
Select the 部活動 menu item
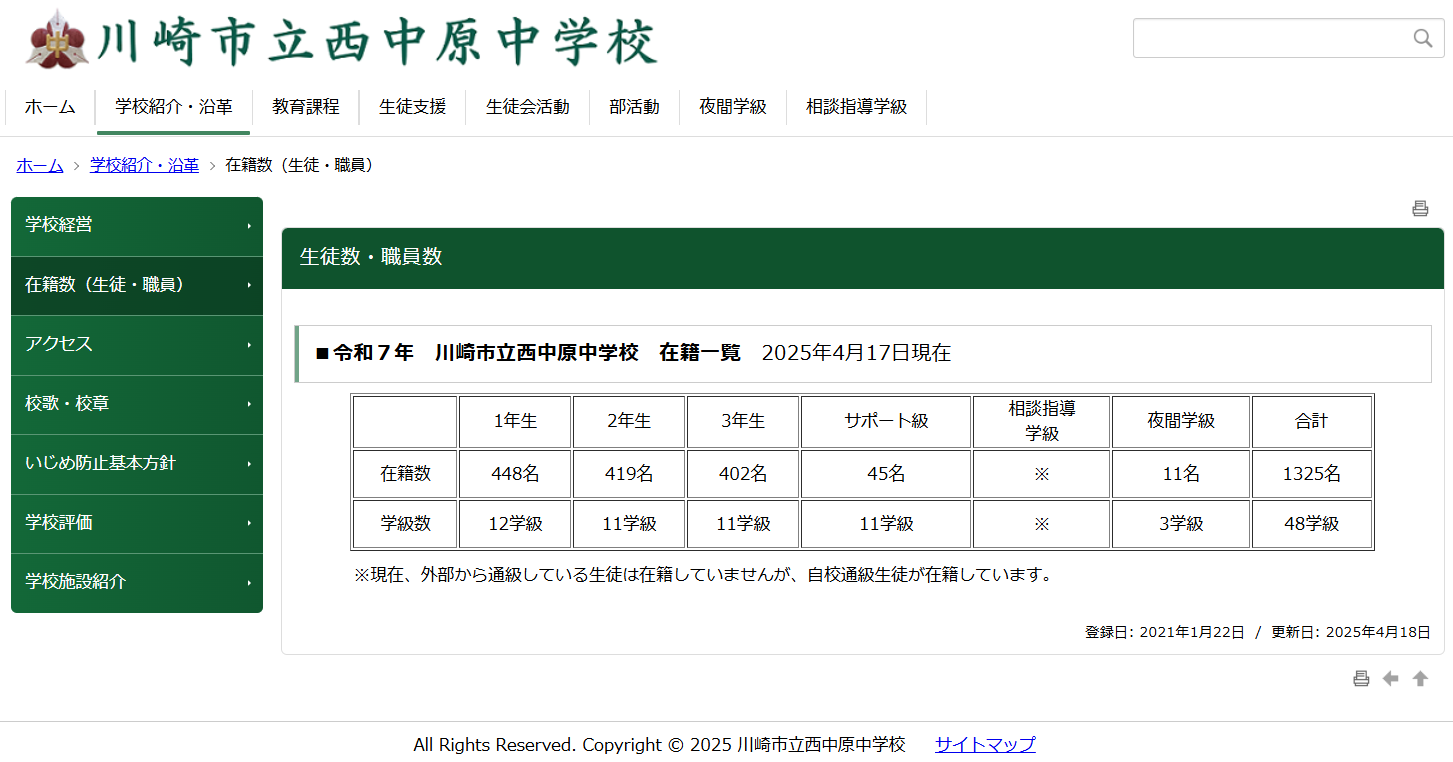[634, 107]
